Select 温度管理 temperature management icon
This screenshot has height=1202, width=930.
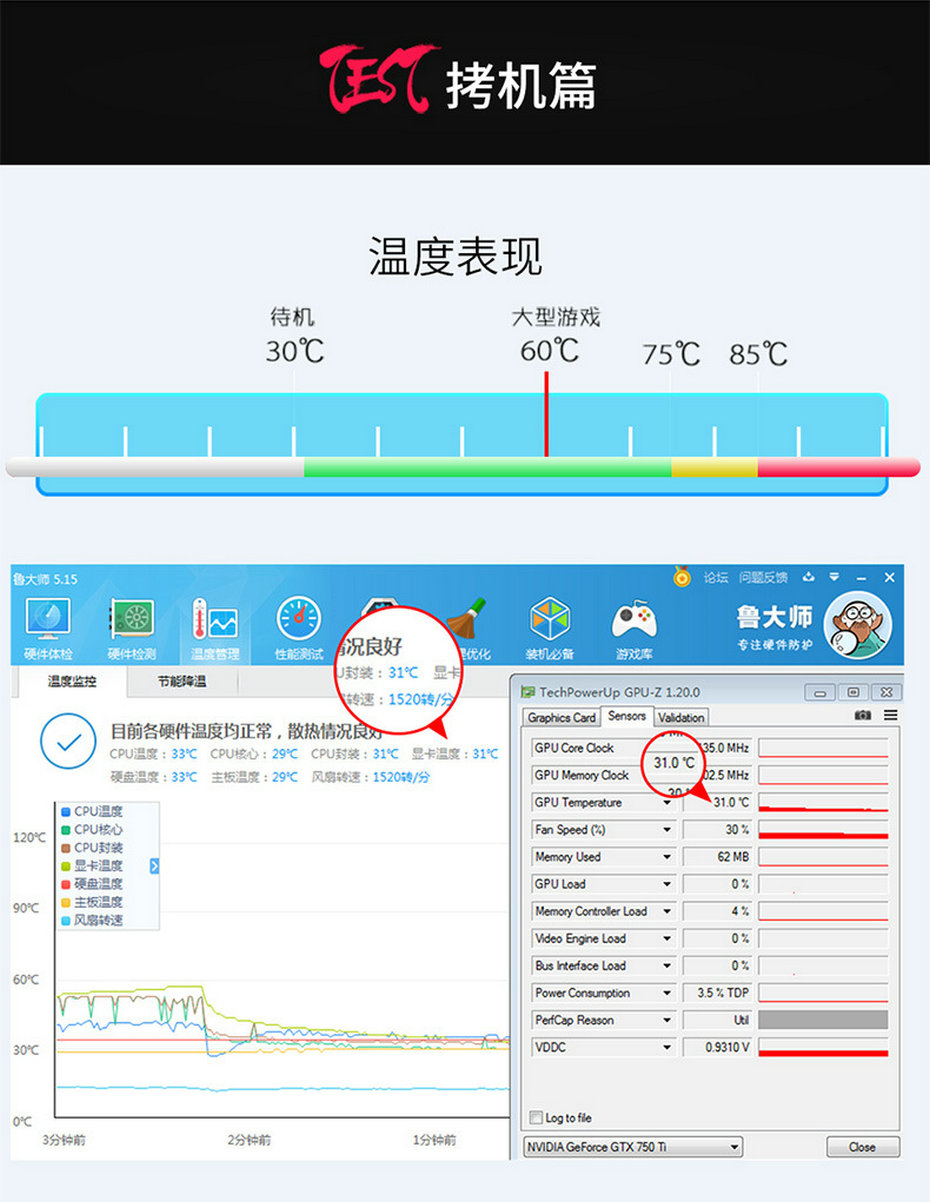pos(215,629)
